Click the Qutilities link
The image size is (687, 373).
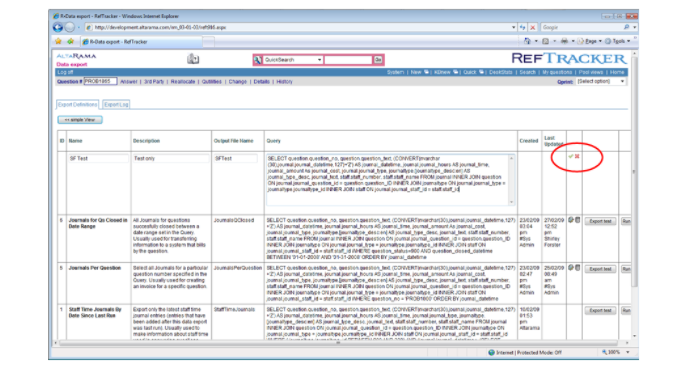point(212,82)
